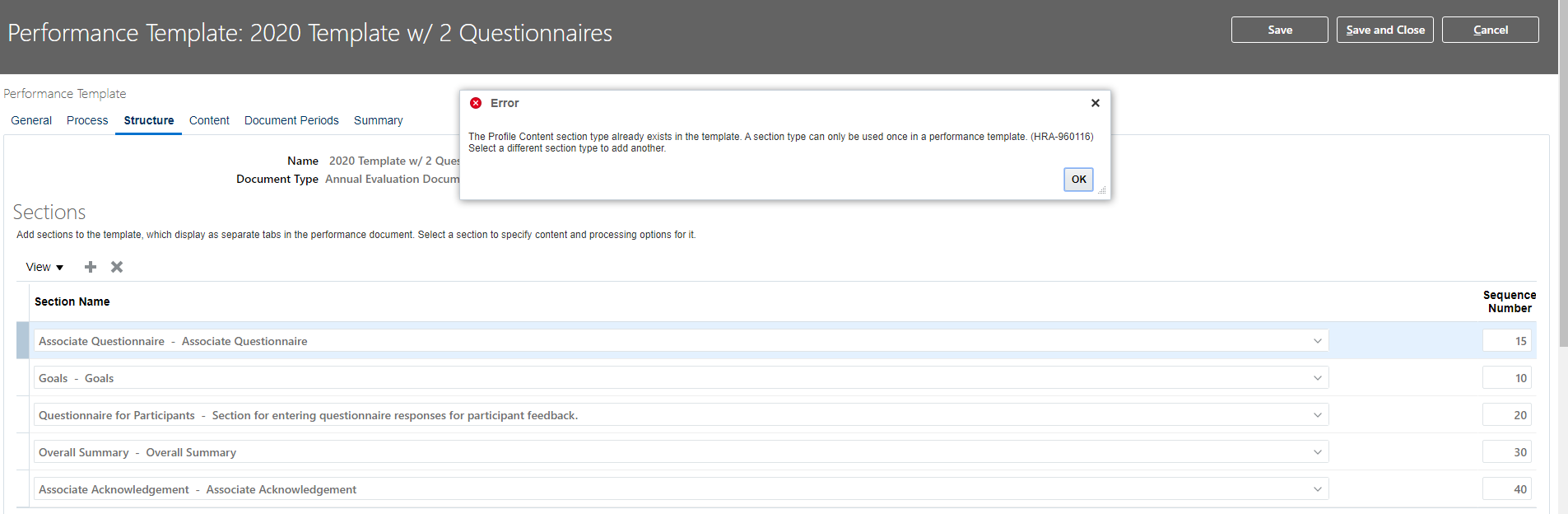Screen dimensions: 1568x514
Task: Click the add section plus icon
Action: click(91, 267)
